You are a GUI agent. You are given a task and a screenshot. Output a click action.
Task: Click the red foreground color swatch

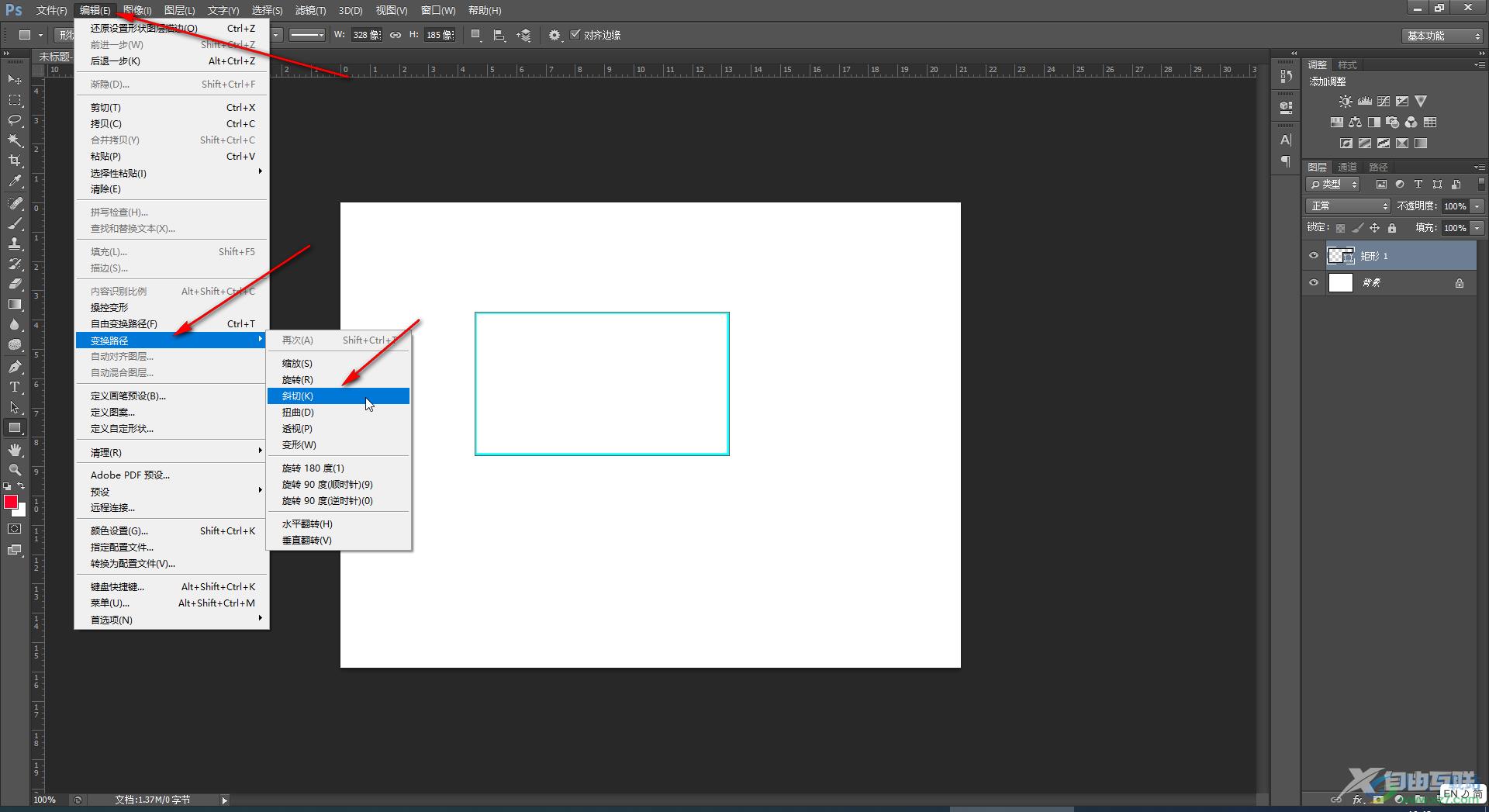point(11,502)
